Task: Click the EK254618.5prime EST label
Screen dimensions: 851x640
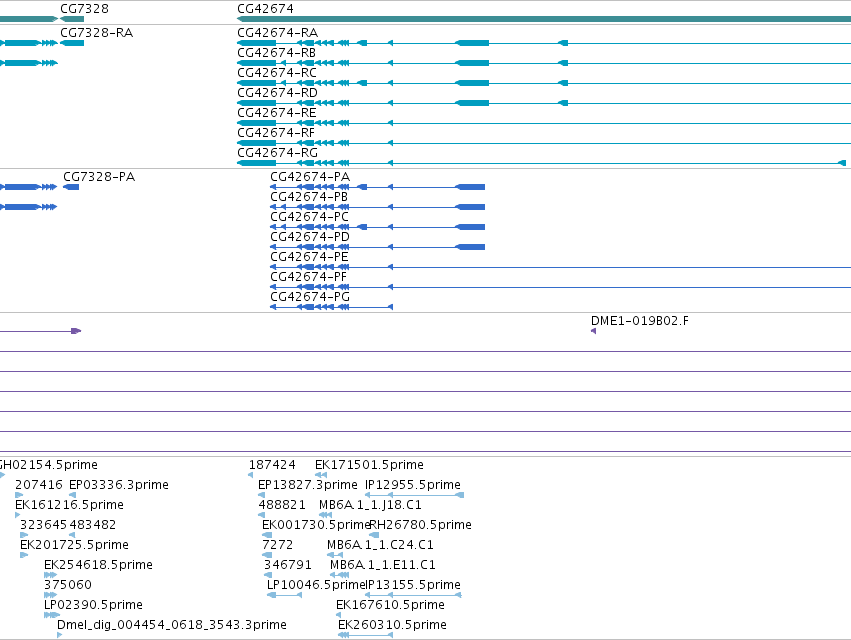Action: pyautogui.click(x=98, y=565)
